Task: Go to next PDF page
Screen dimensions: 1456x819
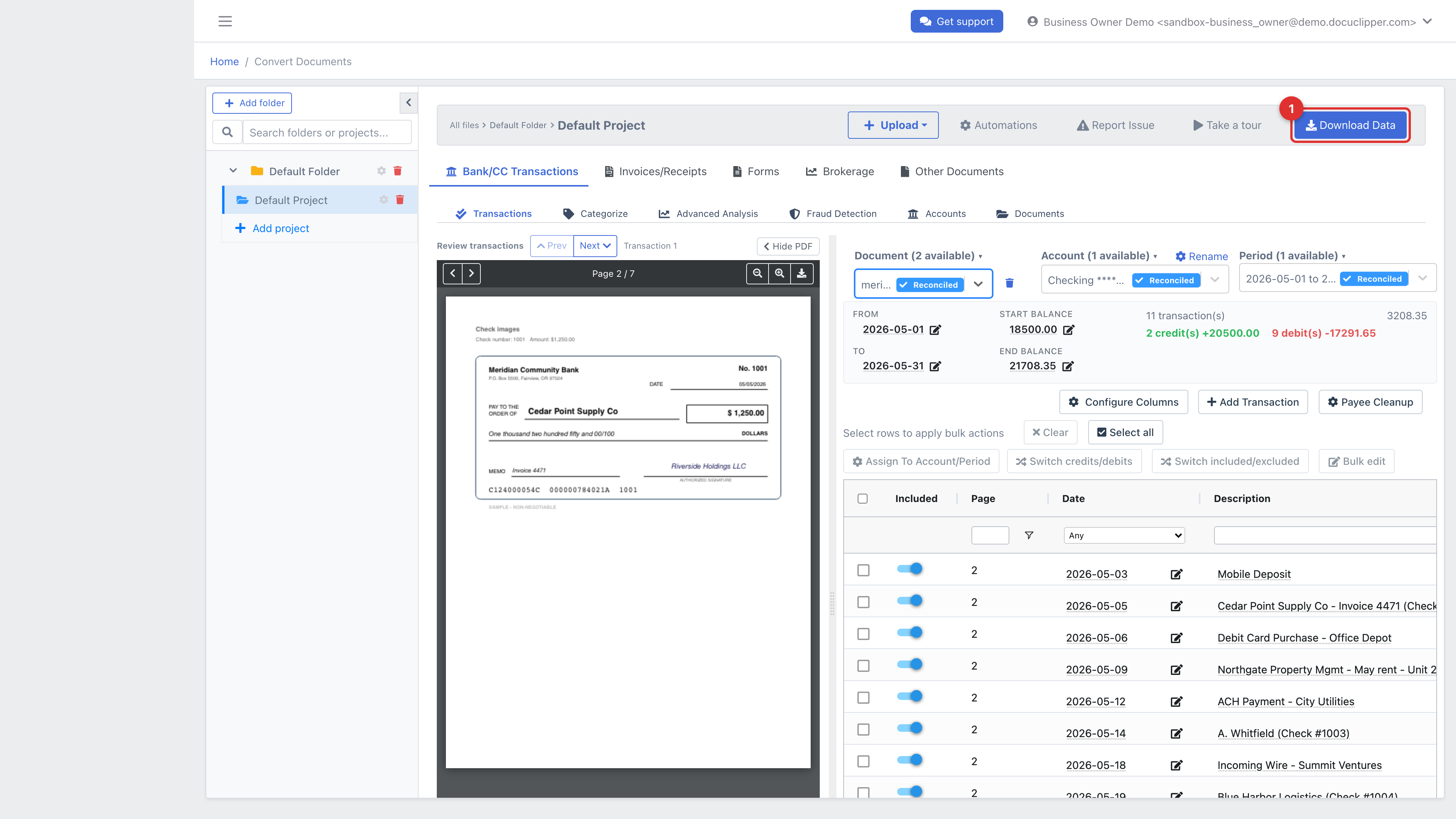Action: tap(471, 273)
